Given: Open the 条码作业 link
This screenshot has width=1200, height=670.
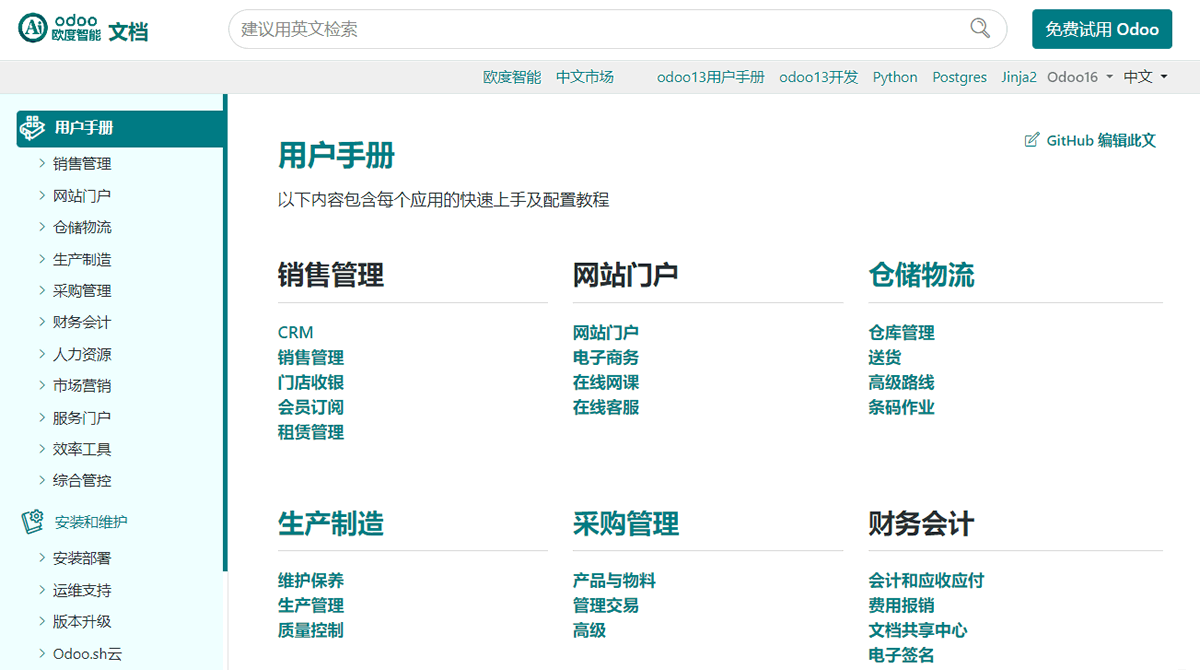Looking at the screenshot, I should [x=901, y=407].
